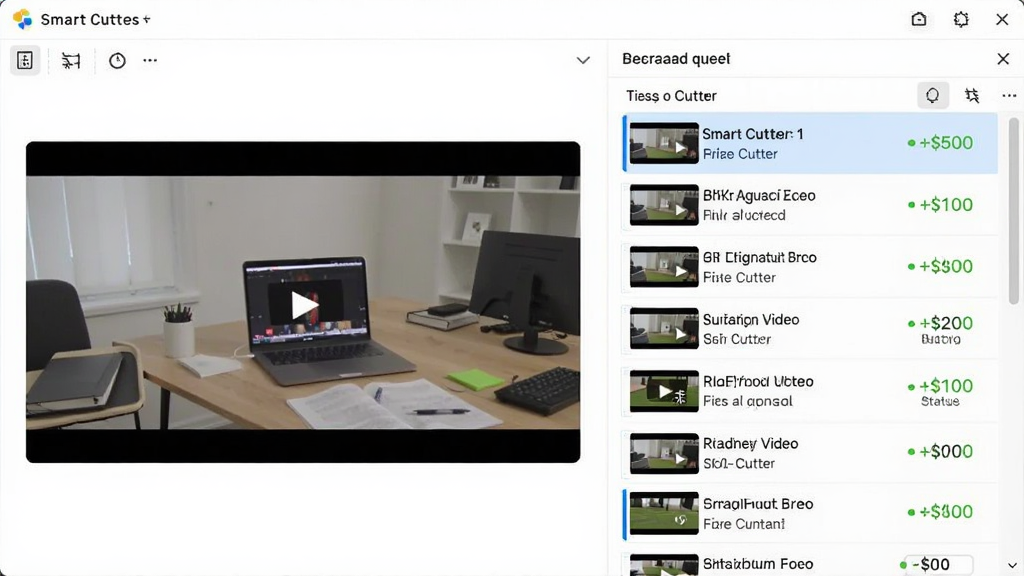The width and height of the screenshot is (1024, 576).
Task: Open the left toolbar more options ellipsis
Action: [150, 60]
